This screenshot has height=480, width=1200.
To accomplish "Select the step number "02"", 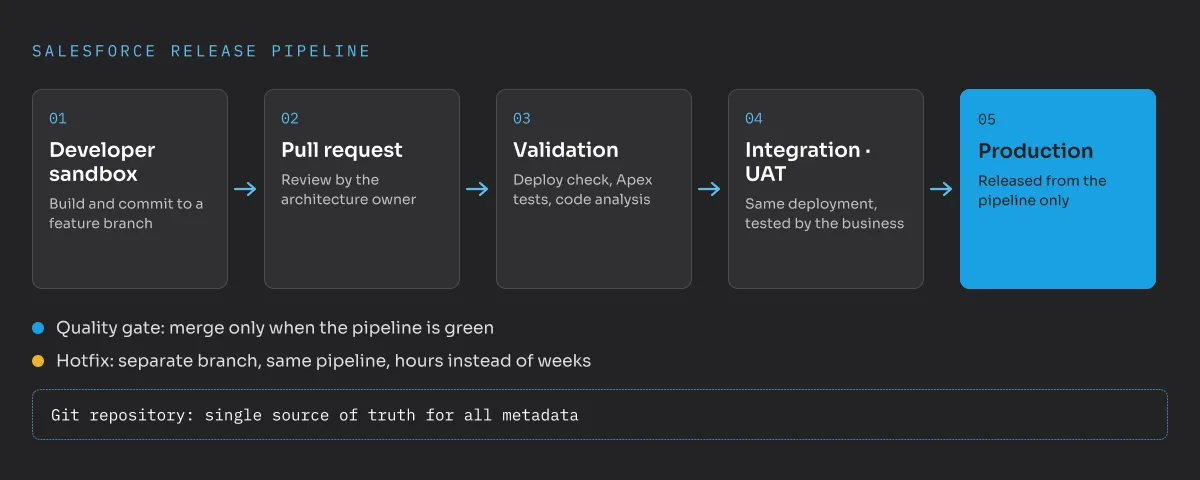I will 290,119.
